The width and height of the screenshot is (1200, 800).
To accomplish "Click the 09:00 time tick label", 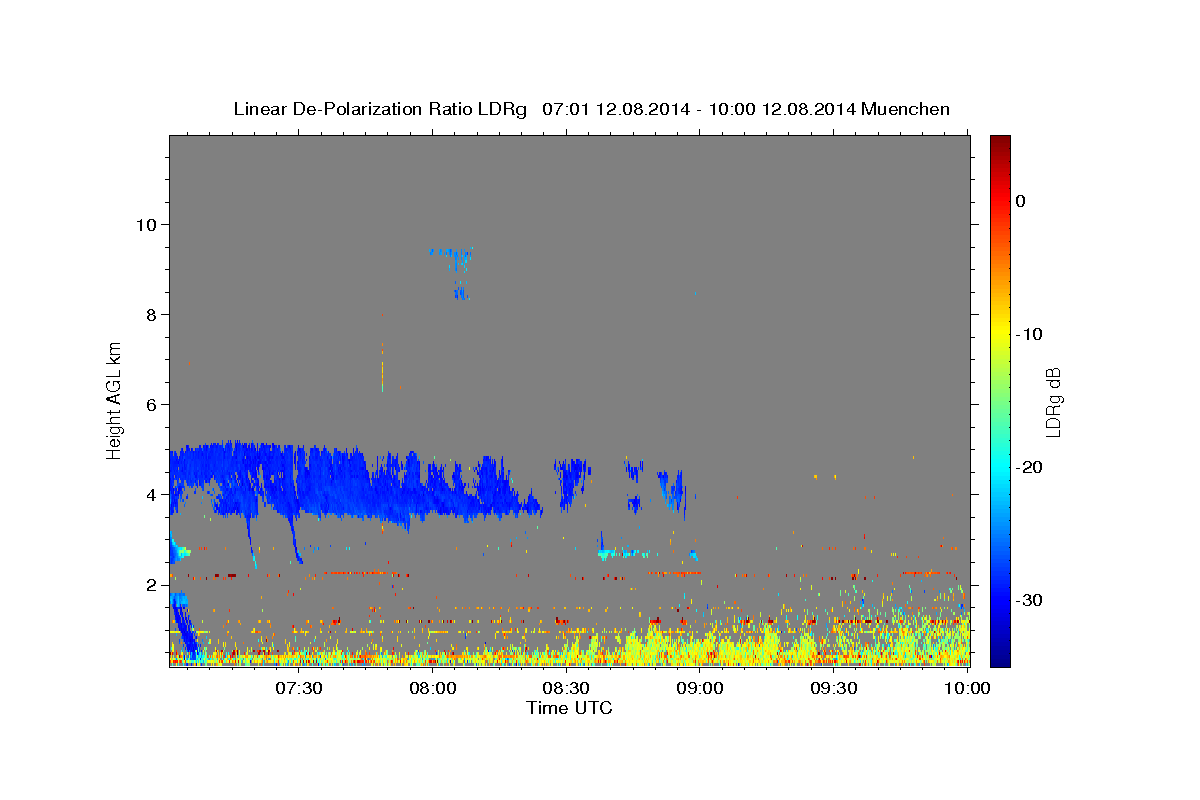I will point(700,688).
